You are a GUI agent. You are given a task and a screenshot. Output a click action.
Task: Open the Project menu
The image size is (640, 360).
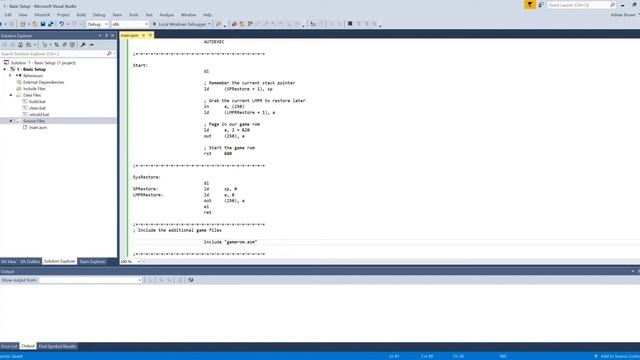pos(63,15)
